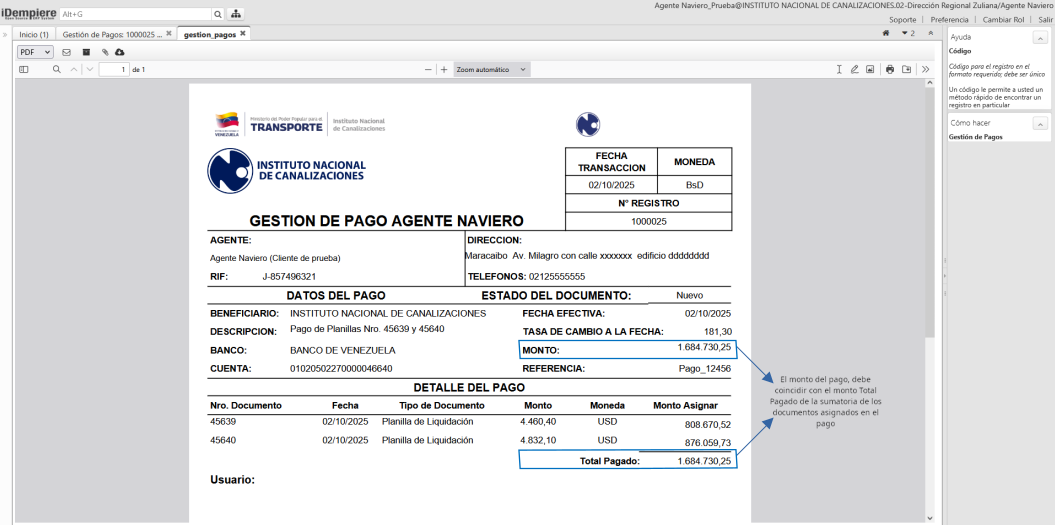Click the PDF vertical scrollbar up arrow
This screenshot has height=525, width=1055.
pos(930,83)
